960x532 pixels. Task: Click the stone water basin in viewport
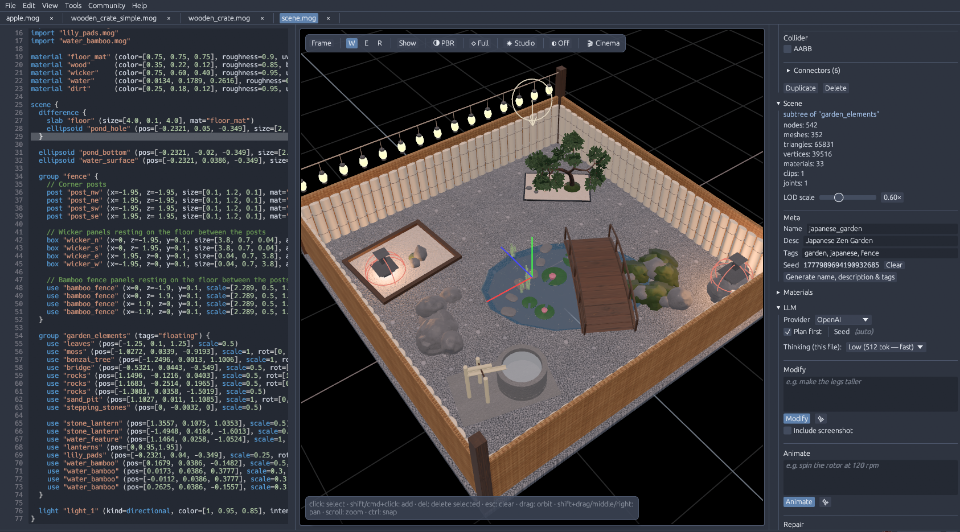[522, 373]
